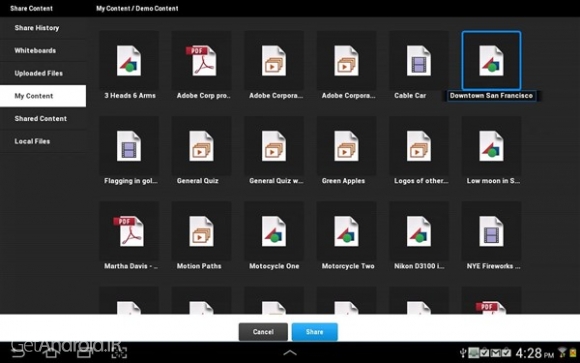The width and height of the screenshot is (580, 363).
Task: Tap the 4:28 PM clock
Action: [535, 353]
